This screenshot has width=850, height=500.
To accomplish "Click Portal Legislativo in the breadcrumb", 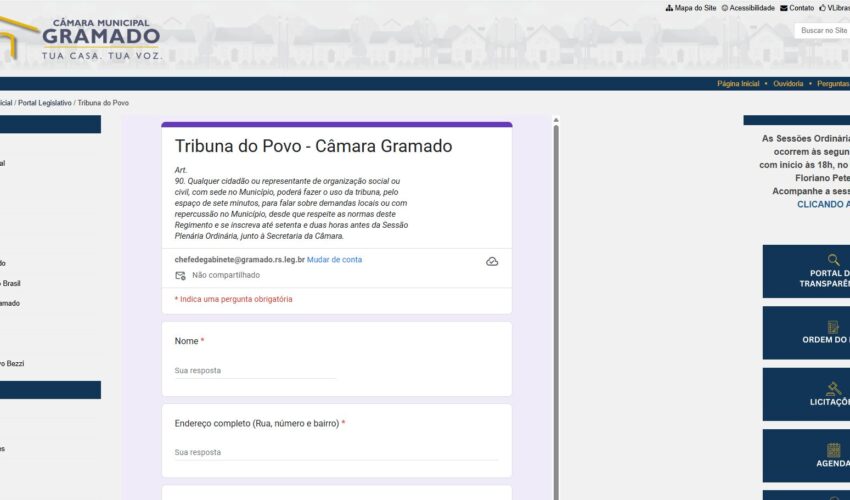I will [x=44, y=103].
